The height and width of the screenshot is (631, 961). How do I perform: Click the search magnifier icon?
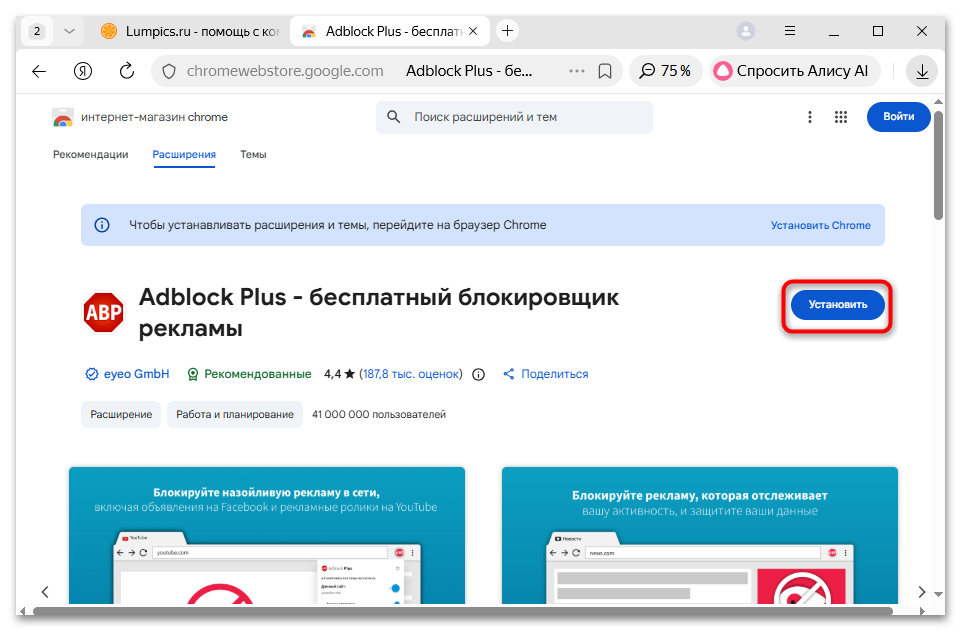coord(393,116)
